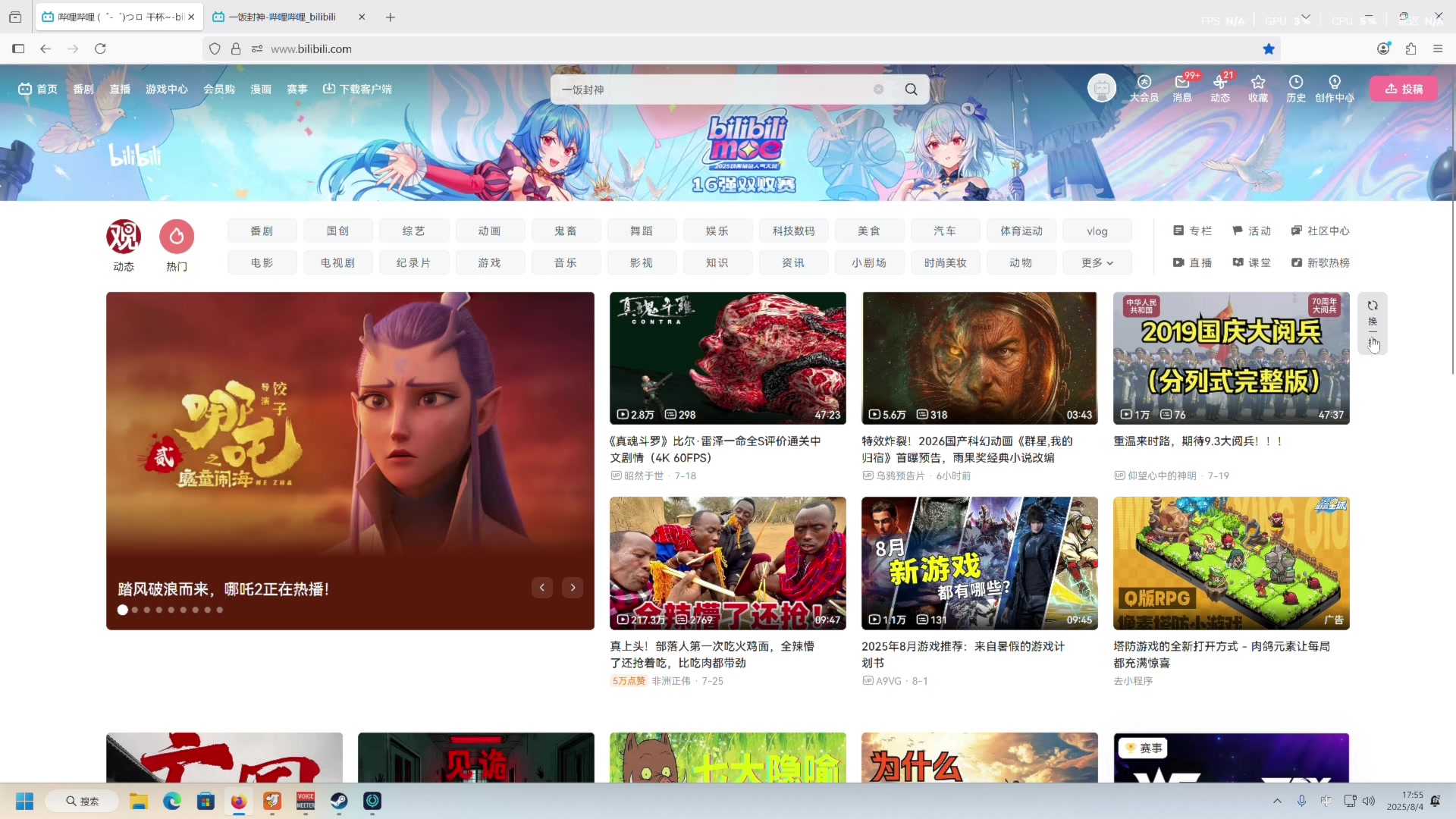Open browser hamburger menu
Image resolution: width=1456 pixels, height=819 pixels.
(1438, 49)
